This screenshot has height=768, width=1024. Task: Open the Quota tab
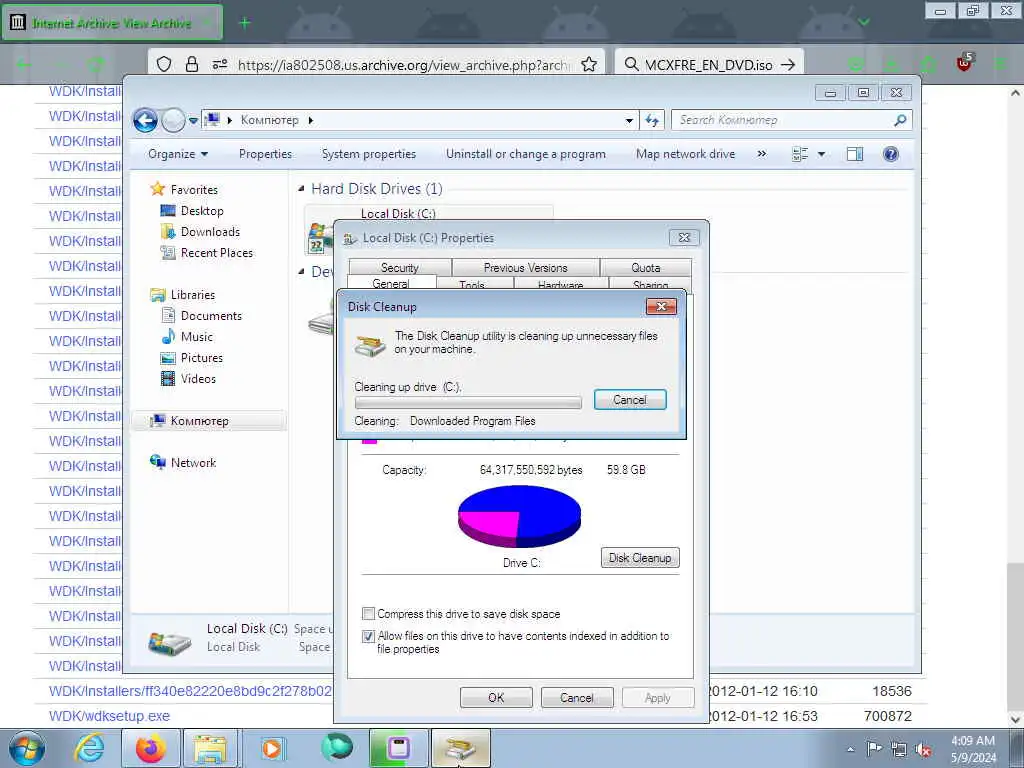(645, 268)
